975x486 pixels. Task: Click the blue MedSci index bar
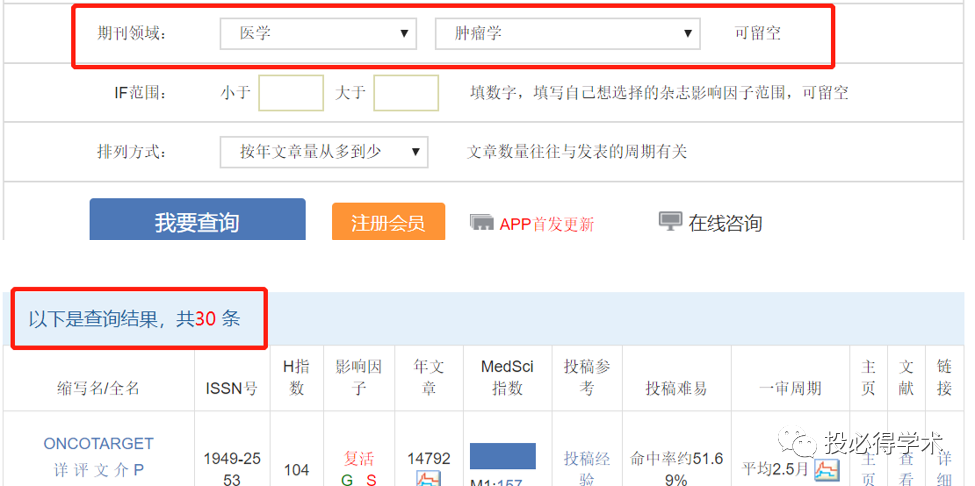(502, 456)
